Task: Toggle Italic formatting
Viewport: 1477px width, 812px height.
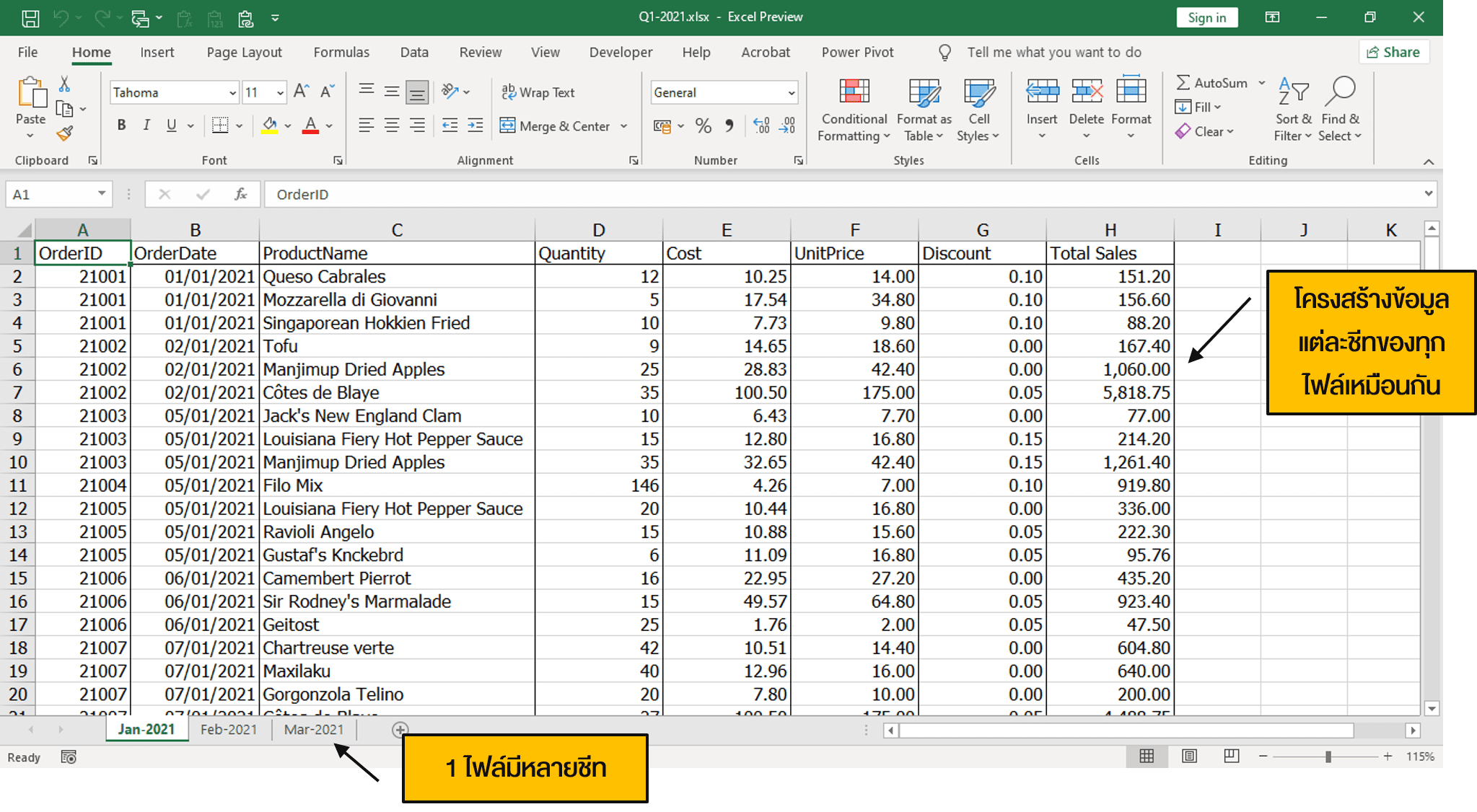Action: click(x=146, y=125)
